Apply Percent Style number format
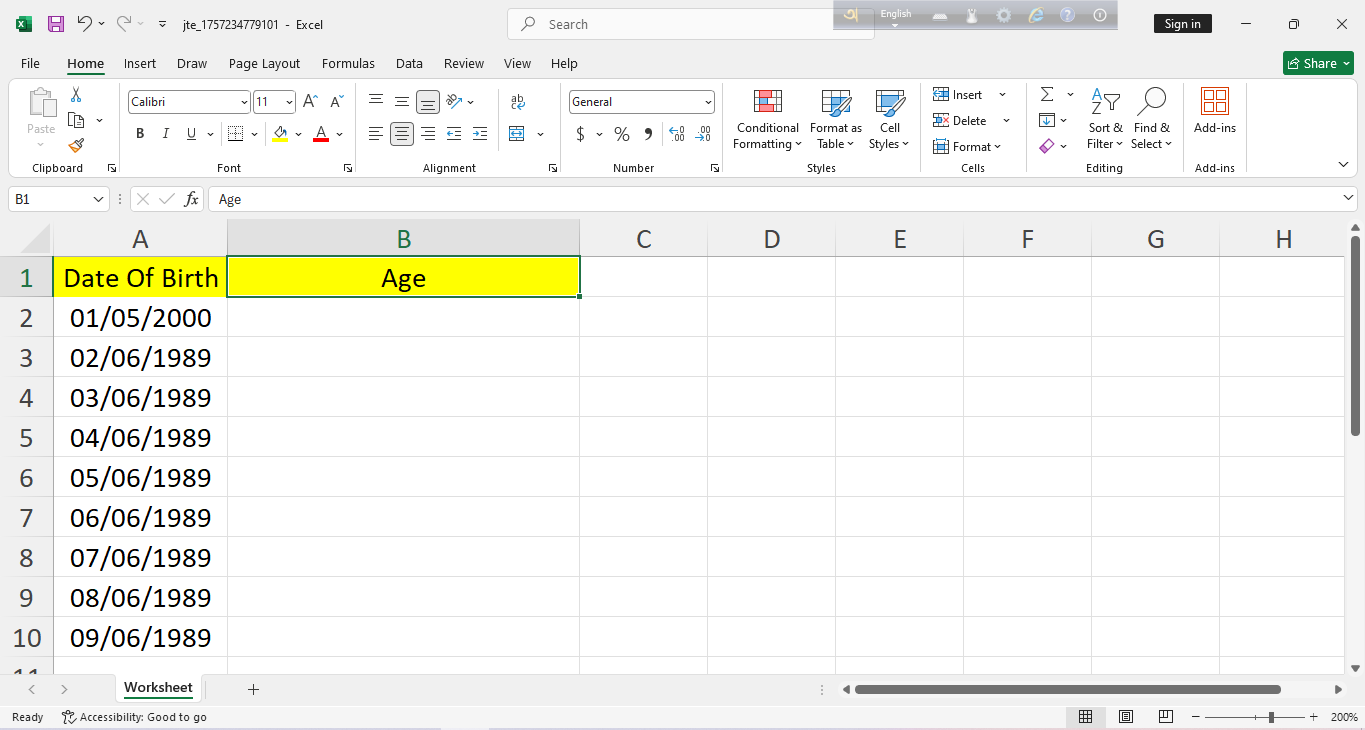 [622, 134]
